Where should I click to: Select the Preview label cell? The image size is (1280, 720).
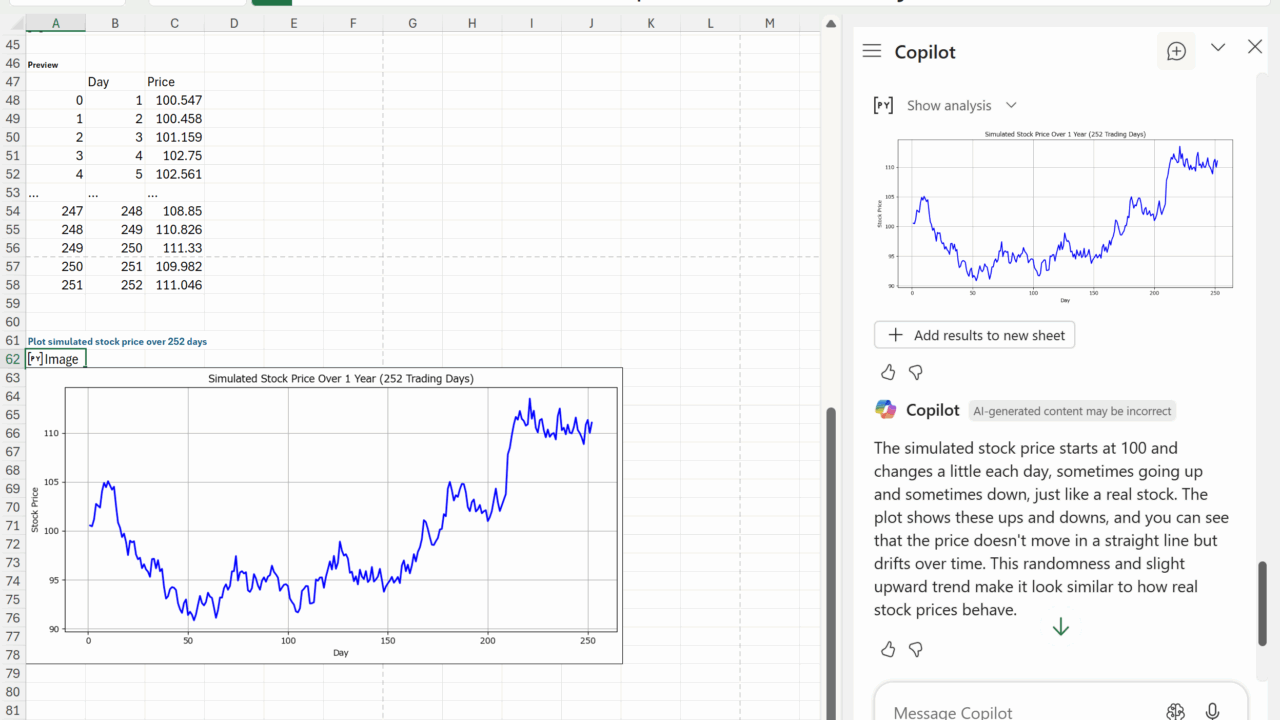56,64
